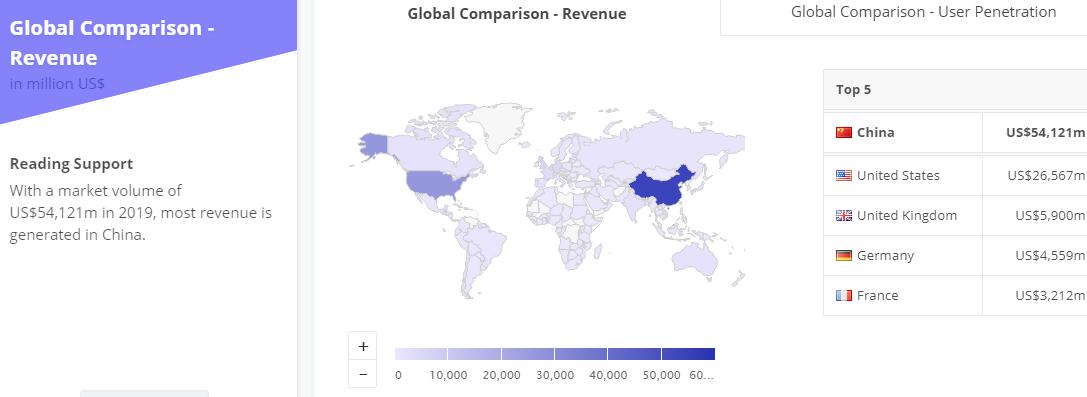This screenshot has height=397, width=1087.
Task: Click the United Kingdom flag icon
Action: [844, 215]
